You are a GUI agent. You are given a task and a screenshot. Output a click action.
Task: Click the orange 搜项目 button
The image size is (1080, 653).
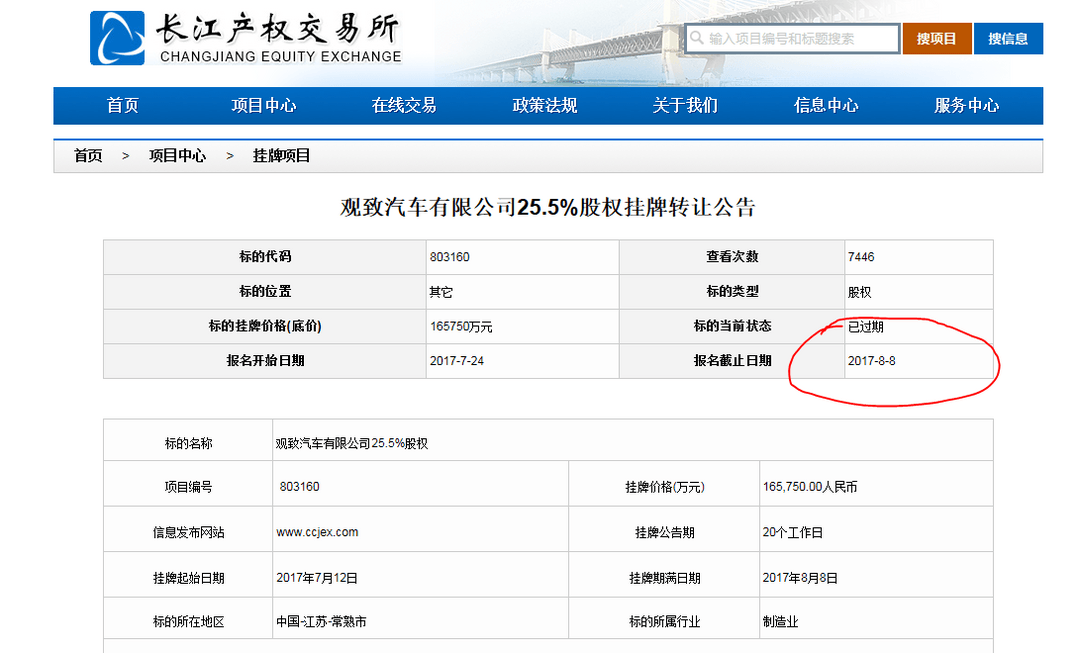click(x=937, y=39)
